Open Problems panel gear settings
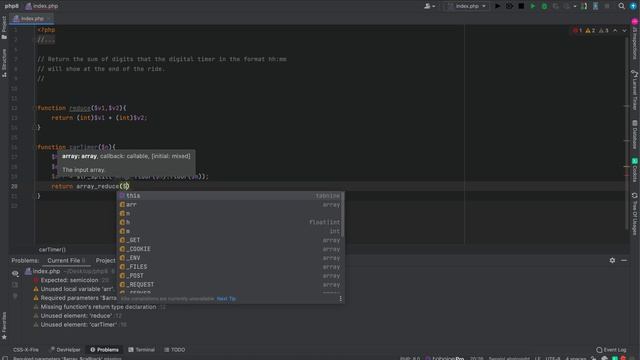Image resolution: width=640 pixels, height=360 pixels. pyautogui.click(x=612, y=260)
